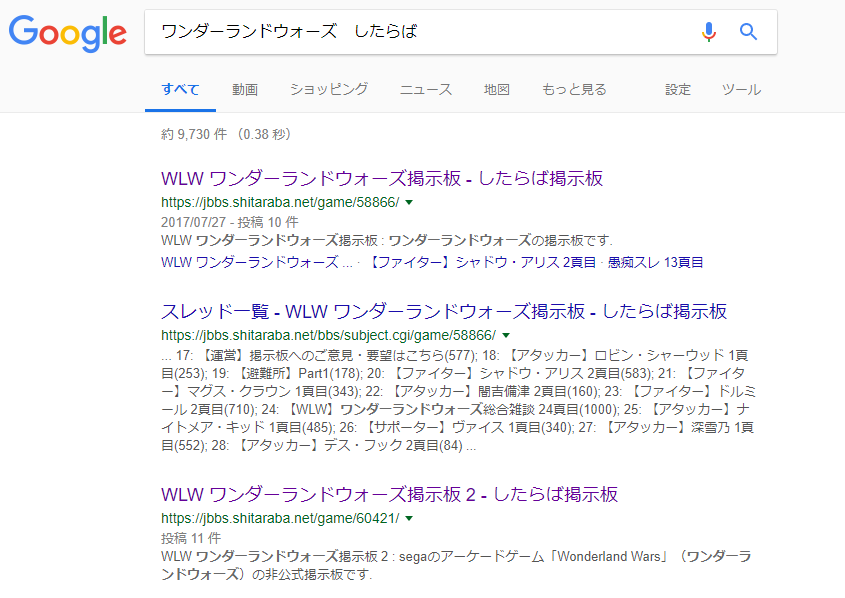The image size is (845, 598).
Task: Click URL https://jbbs.shitaraba.net/game/60421/
Action: tap(280, 518)
